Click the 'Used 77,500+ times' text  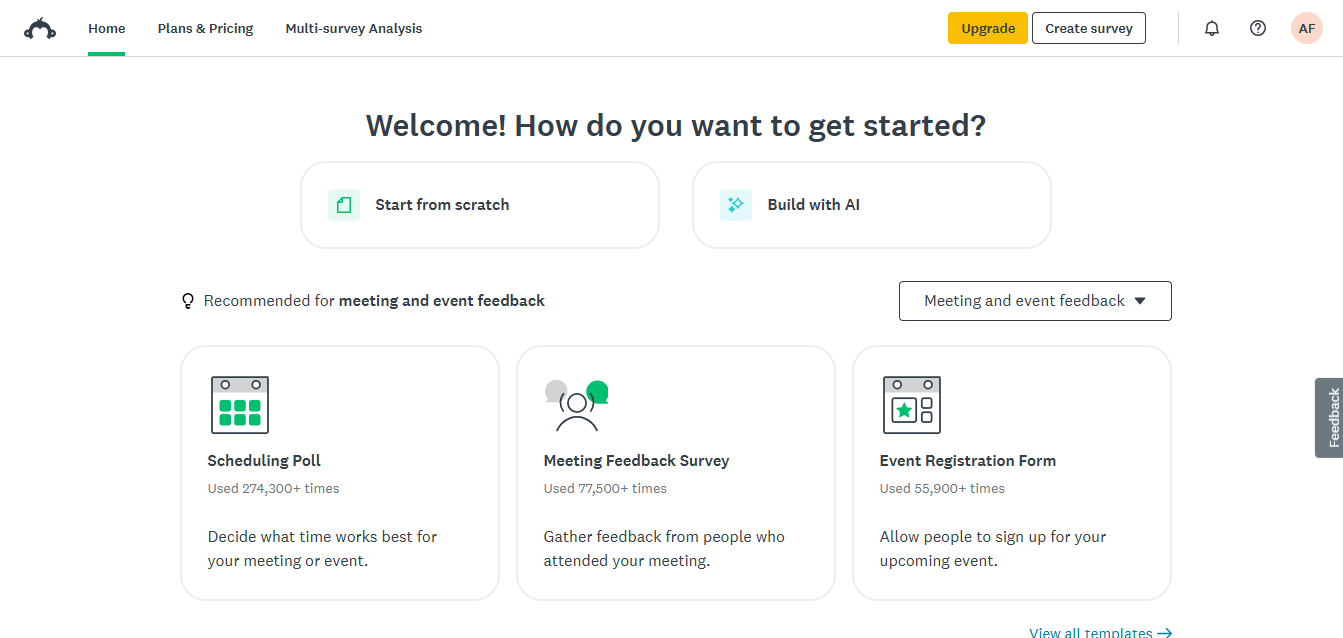[x=605, y=489]
